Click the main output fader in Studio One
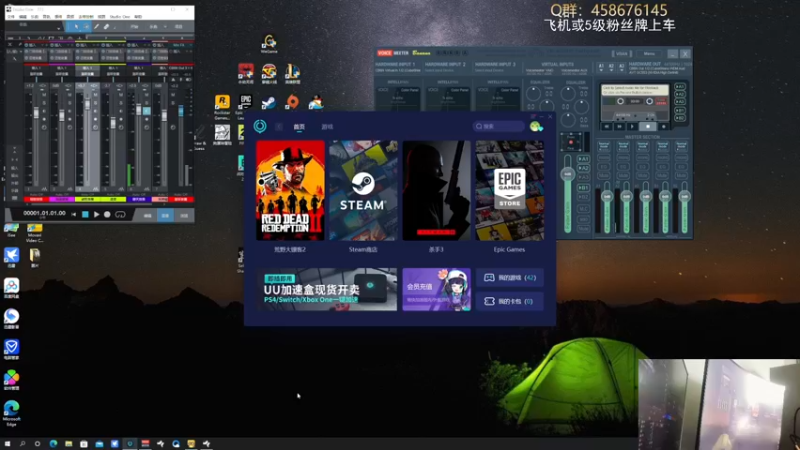 point(181,111)
